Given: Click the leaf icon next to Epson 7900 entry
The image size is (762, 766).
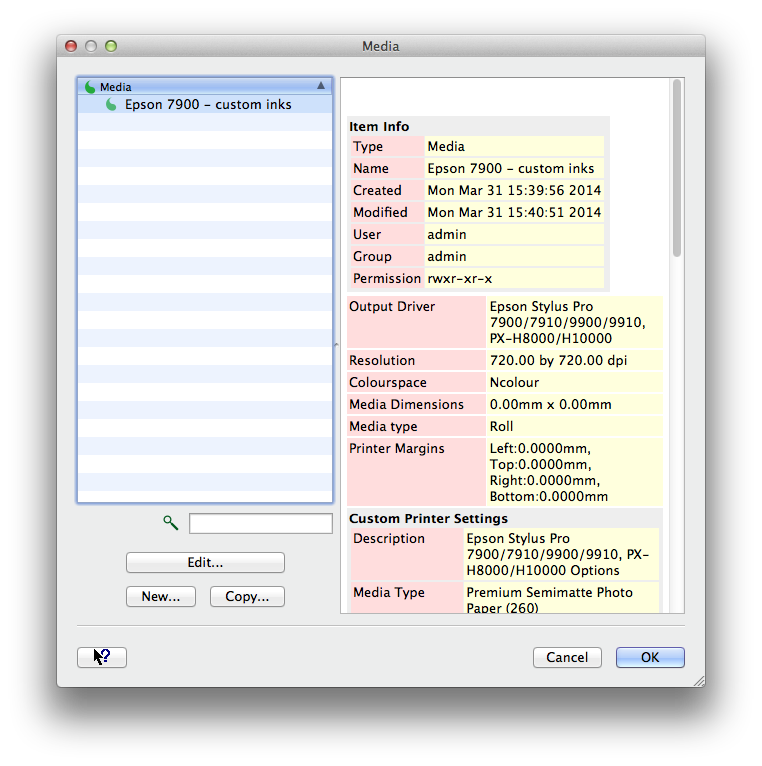Looking at the screenshot, I should coord(111,105).
